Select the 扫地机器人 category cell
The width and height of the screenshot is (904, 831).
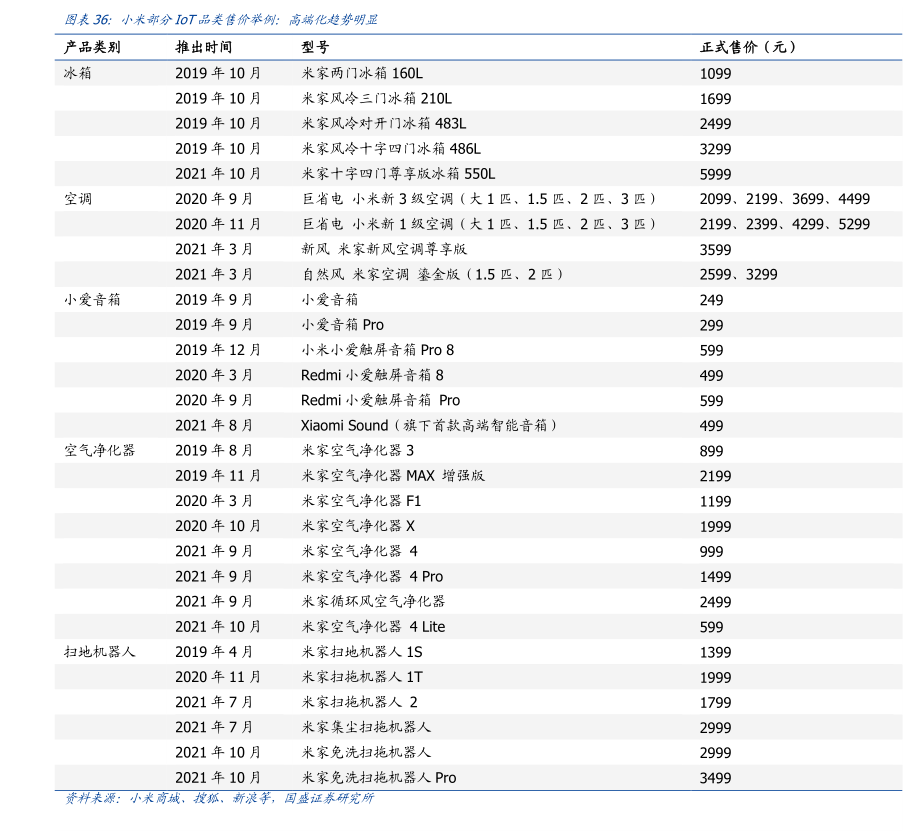pyautogui.click(x=99, y=651)
